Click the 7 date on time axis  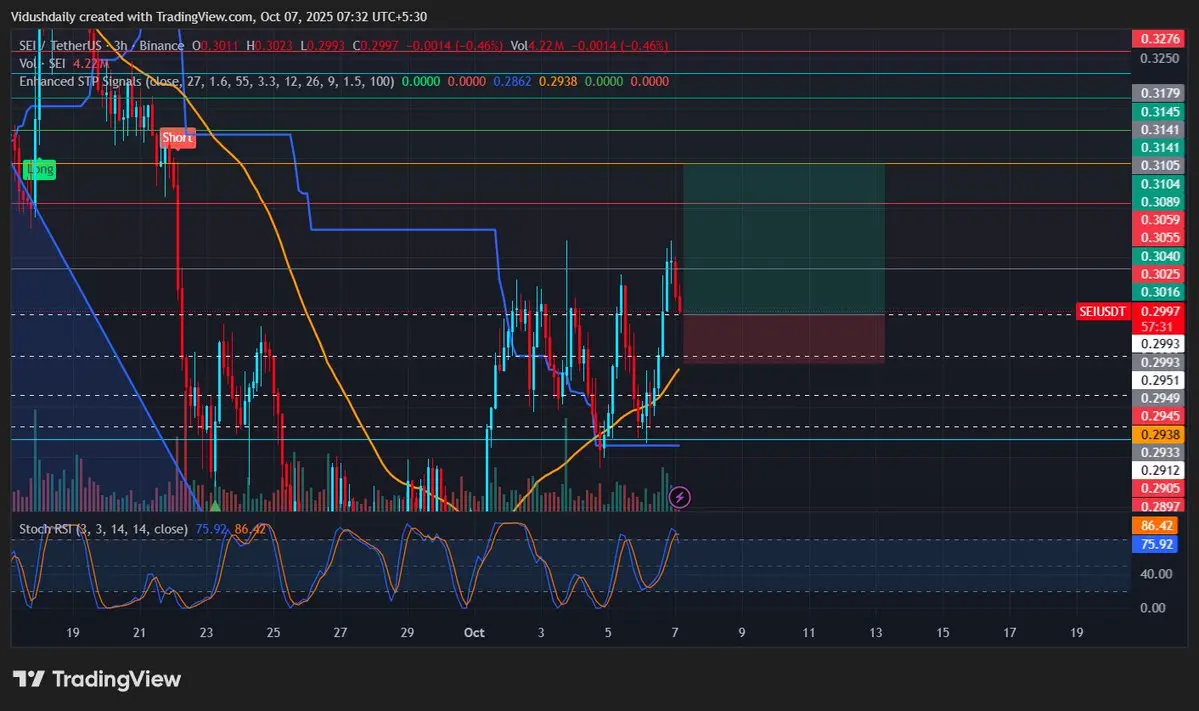point(674,632)
